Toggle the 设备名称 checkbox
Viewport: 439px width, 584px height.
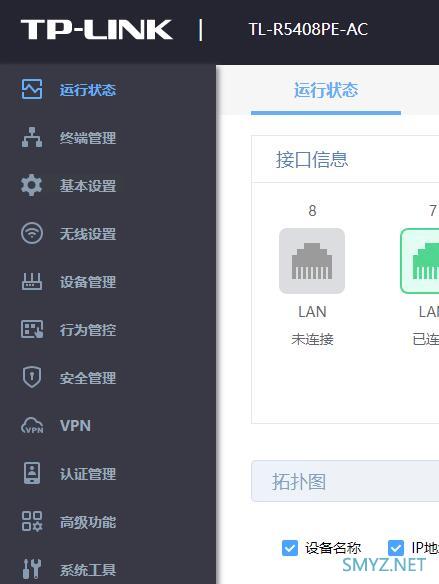click(x=290, y=548)
